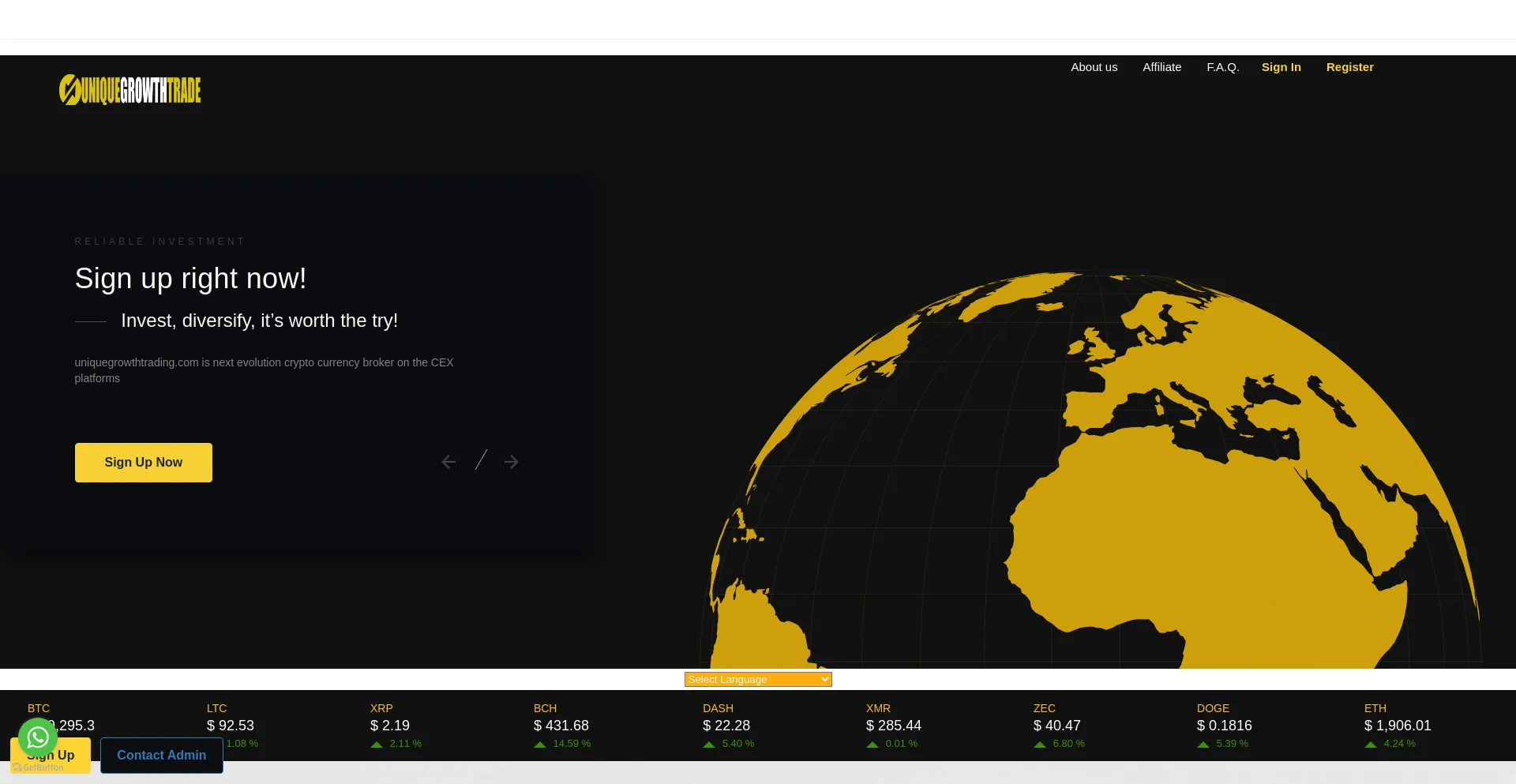Advance to the next hero slide
The width and height of the screenshot is (1516, 784).
512,462
